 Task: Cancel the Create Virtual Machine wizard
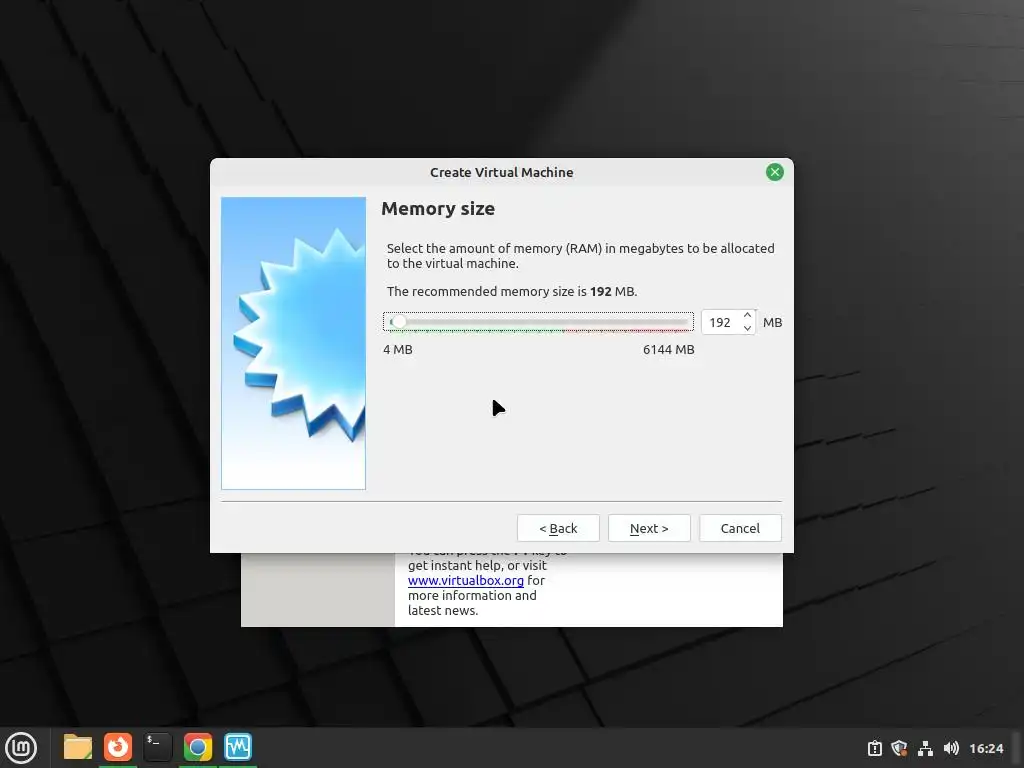click(740, 528)
